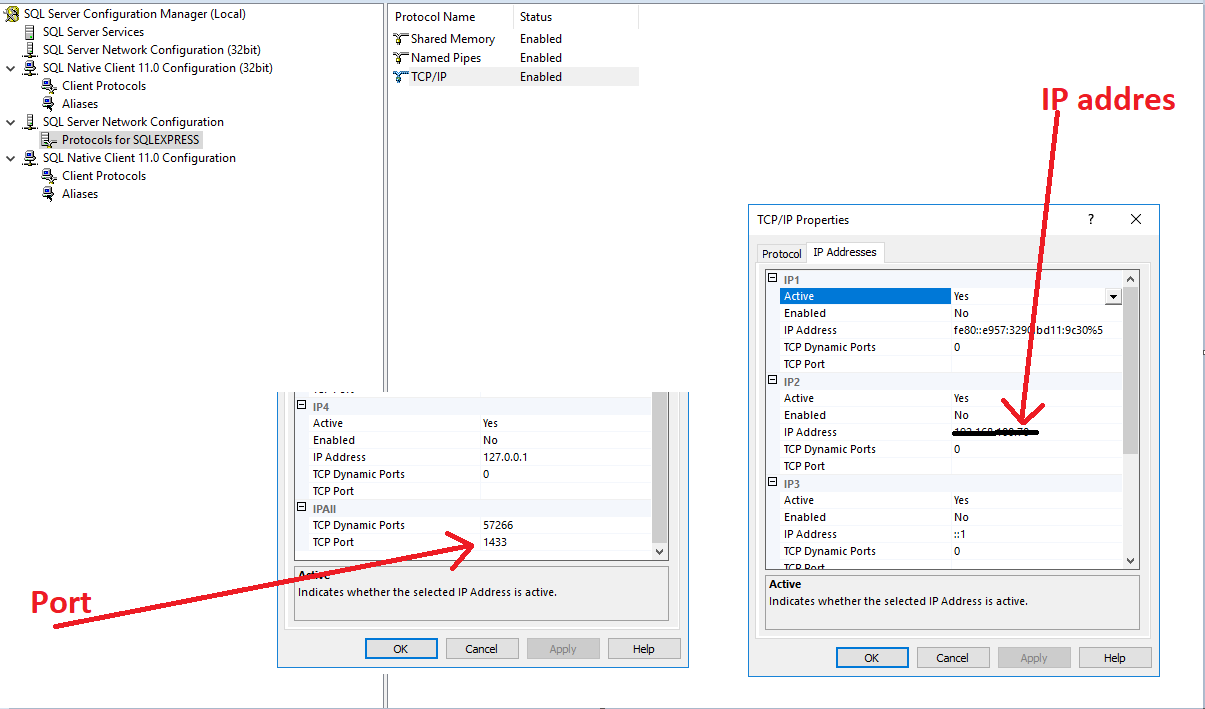The width and height of the screenshot is (1205, 709).
Task: Click Help in the dialog showing IP1
Action: (x=1115, y=658)
